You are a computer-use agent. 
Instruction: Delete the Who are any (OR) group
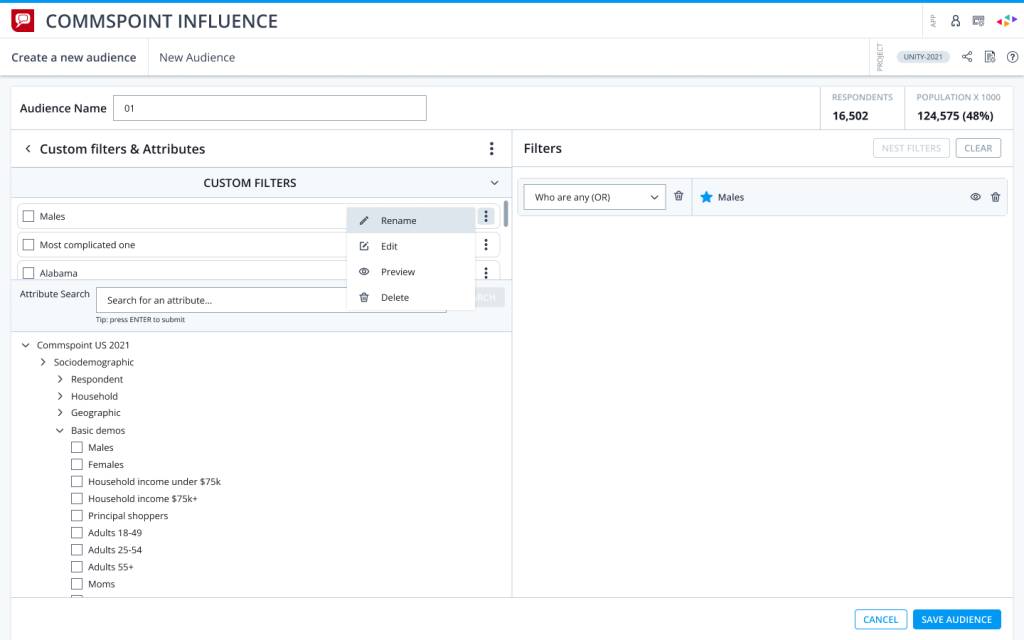(x=679, y=196)
